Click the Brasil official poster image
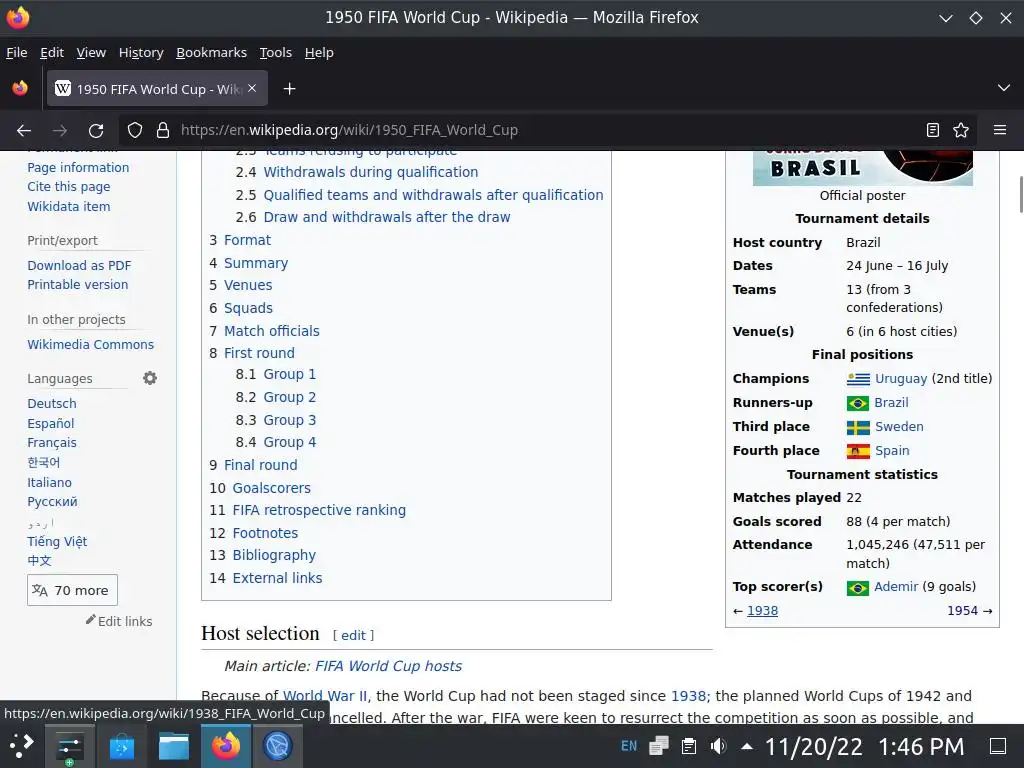 coord(863,168)
